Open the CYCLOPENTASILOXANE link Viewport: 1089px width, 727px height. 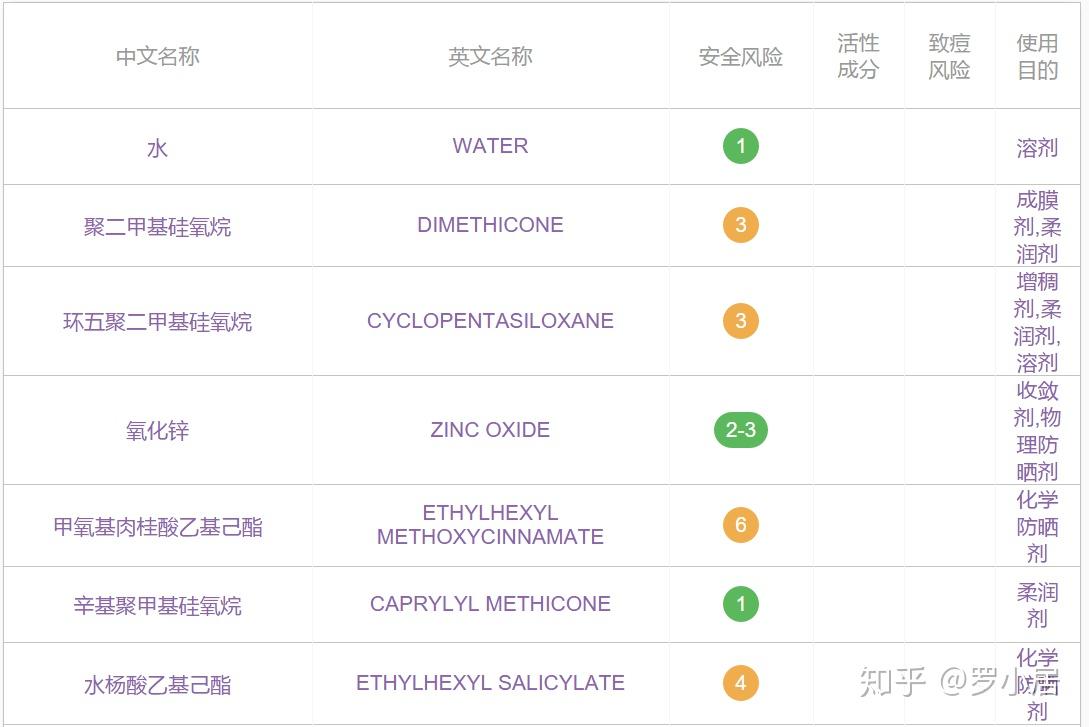click(x=490, y=321)
